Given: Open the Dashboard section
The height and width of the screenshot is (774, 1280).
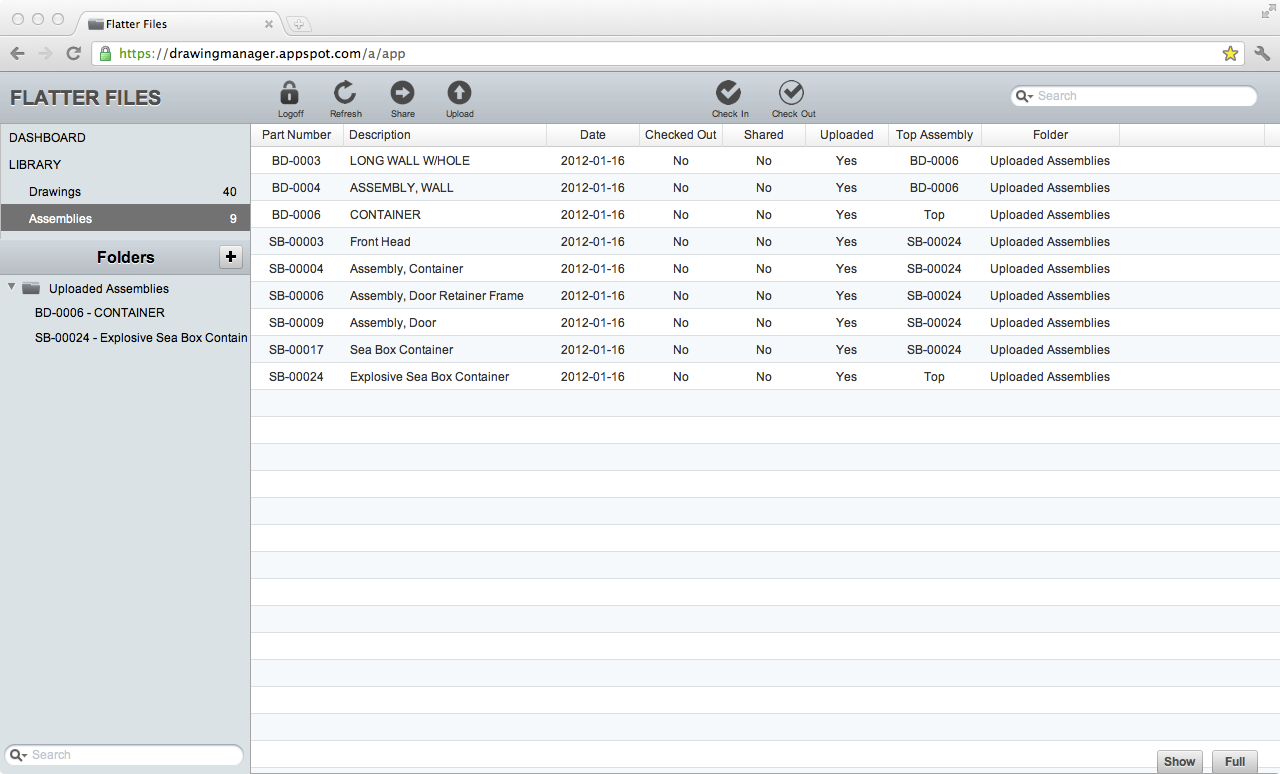Looking at the screenshot, I should 47,138.
